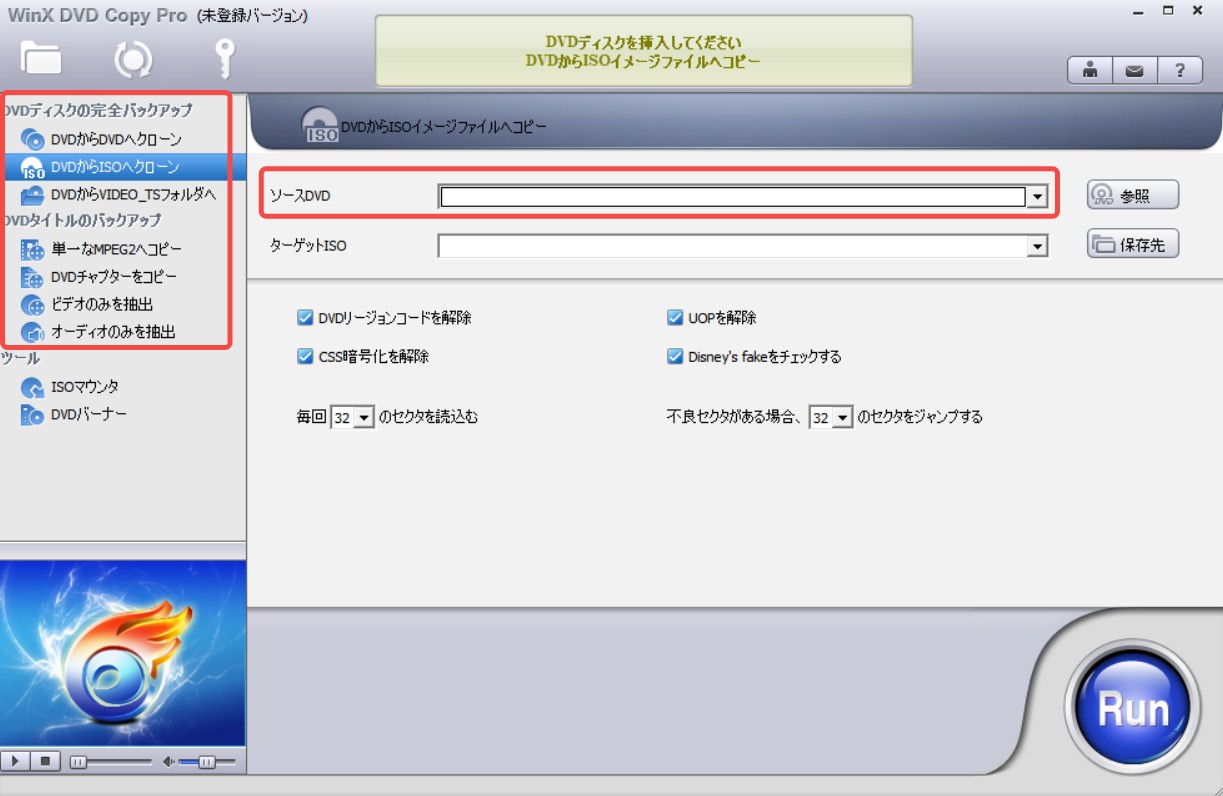This screenshot has height=796, width=1223.
Task: Click the big blue Run button
Action: 1134,709
